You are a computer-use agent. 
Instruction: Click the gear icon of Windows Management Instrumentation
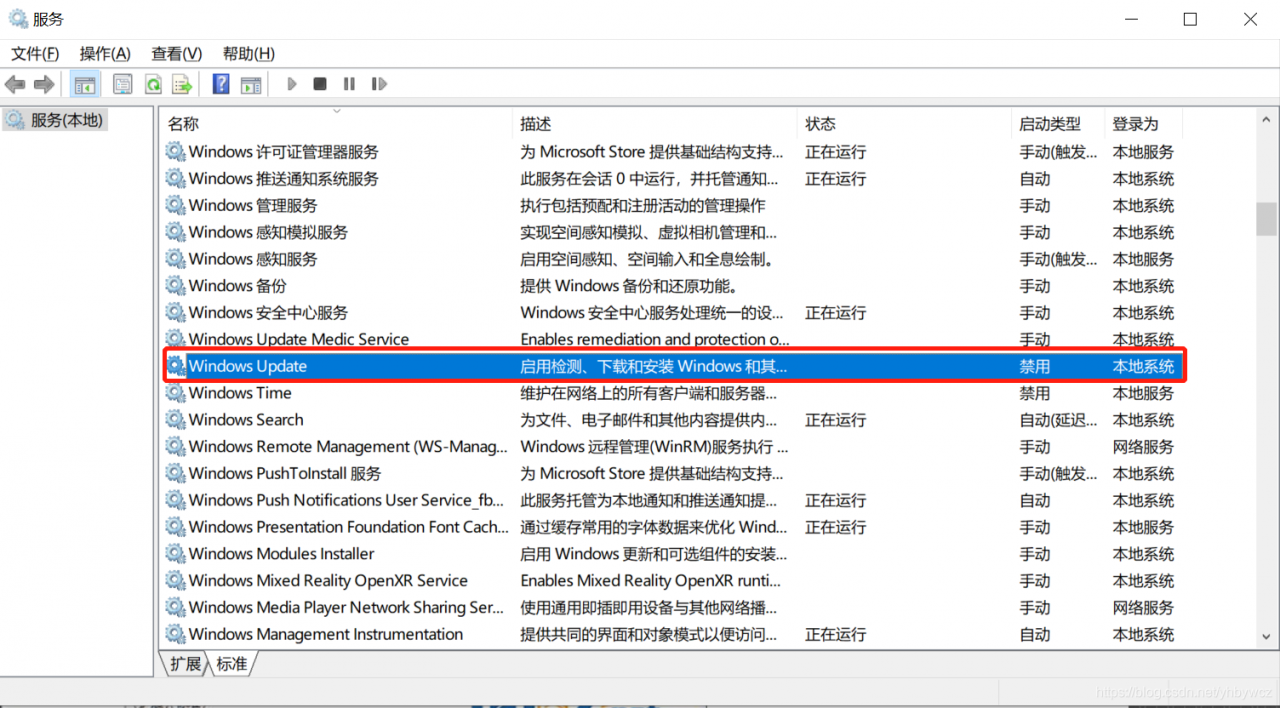(x=175, y=634)
